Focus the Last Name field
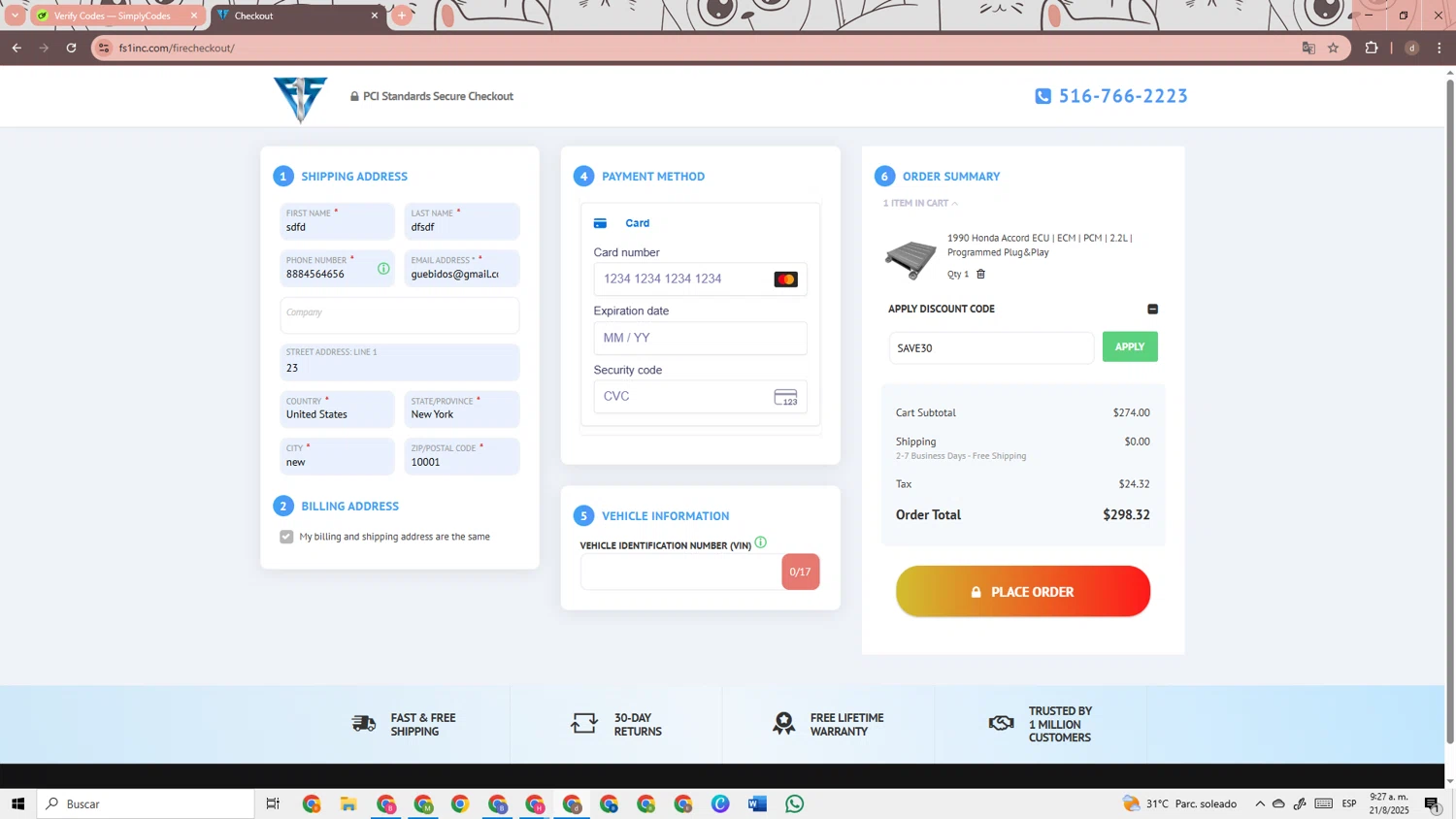Screen dimensions: 1456x819 point(462,221)
